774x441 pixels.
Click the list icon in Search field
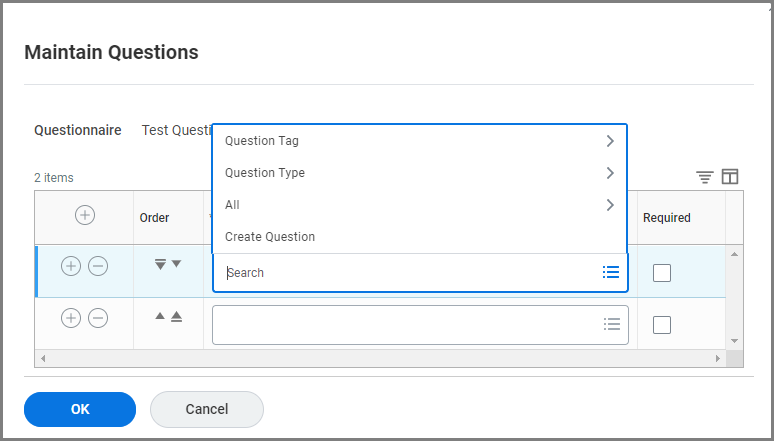pyautogui.click(x=611, y=272)
